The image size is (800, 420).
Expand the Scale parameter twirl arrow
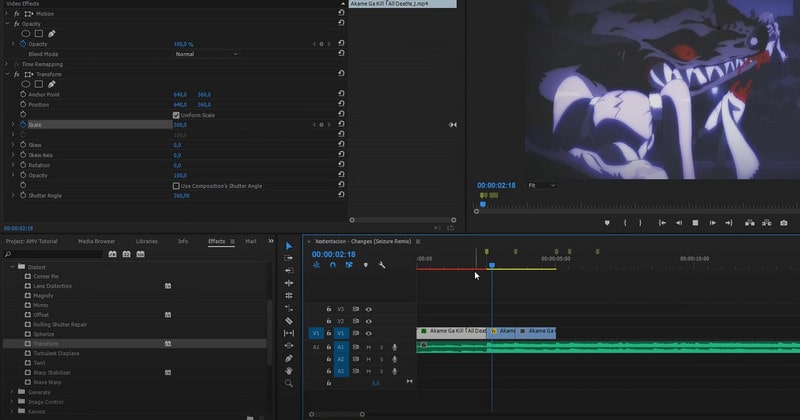point(13,125)
